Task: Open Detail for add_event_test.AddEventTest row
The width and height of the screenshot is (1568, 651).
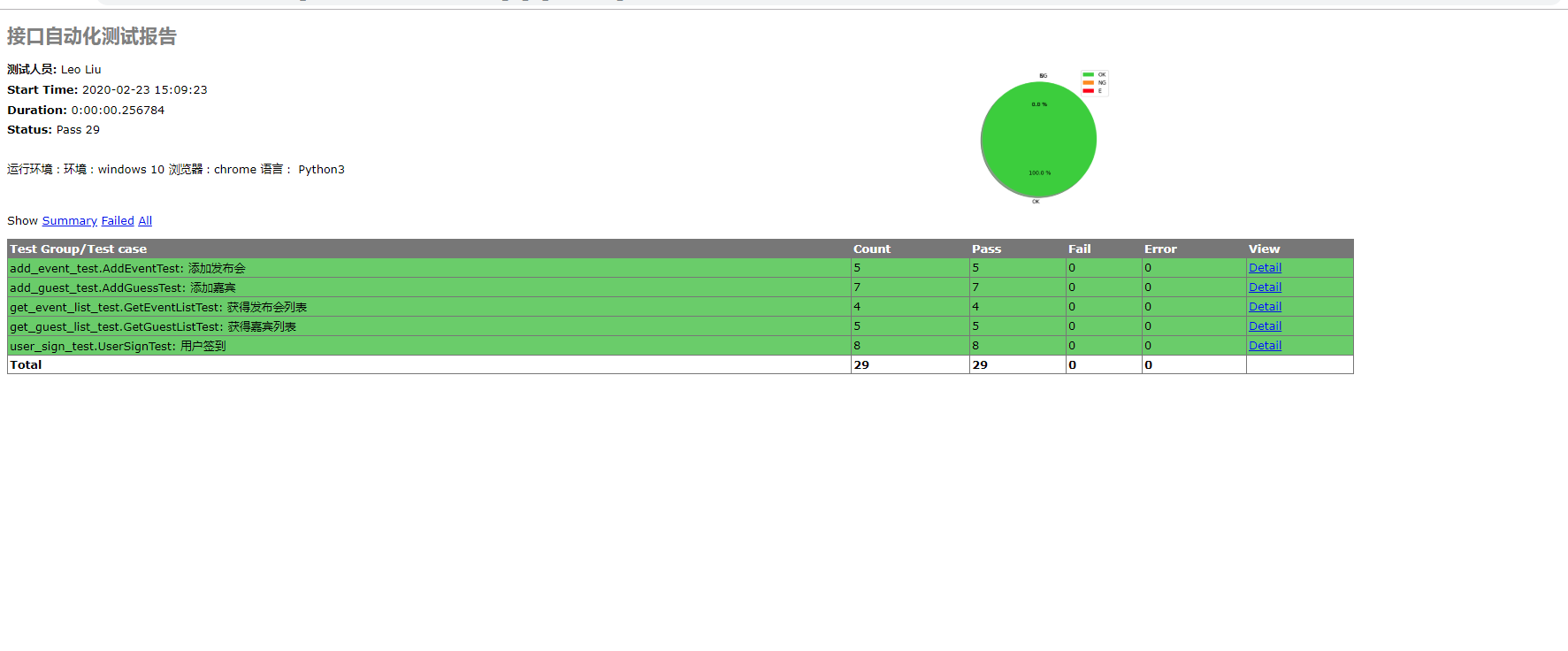Action: point(1265,268)
